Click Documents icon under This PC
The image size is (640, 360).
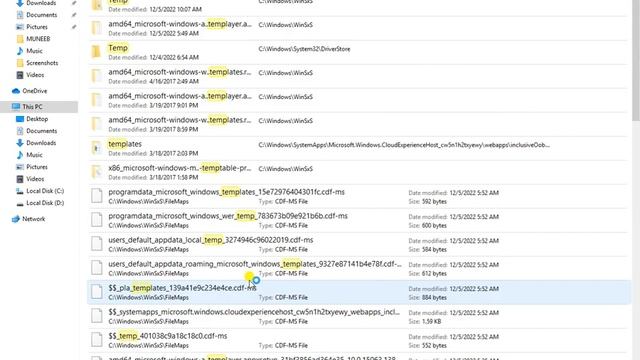(x=20, y=131)
